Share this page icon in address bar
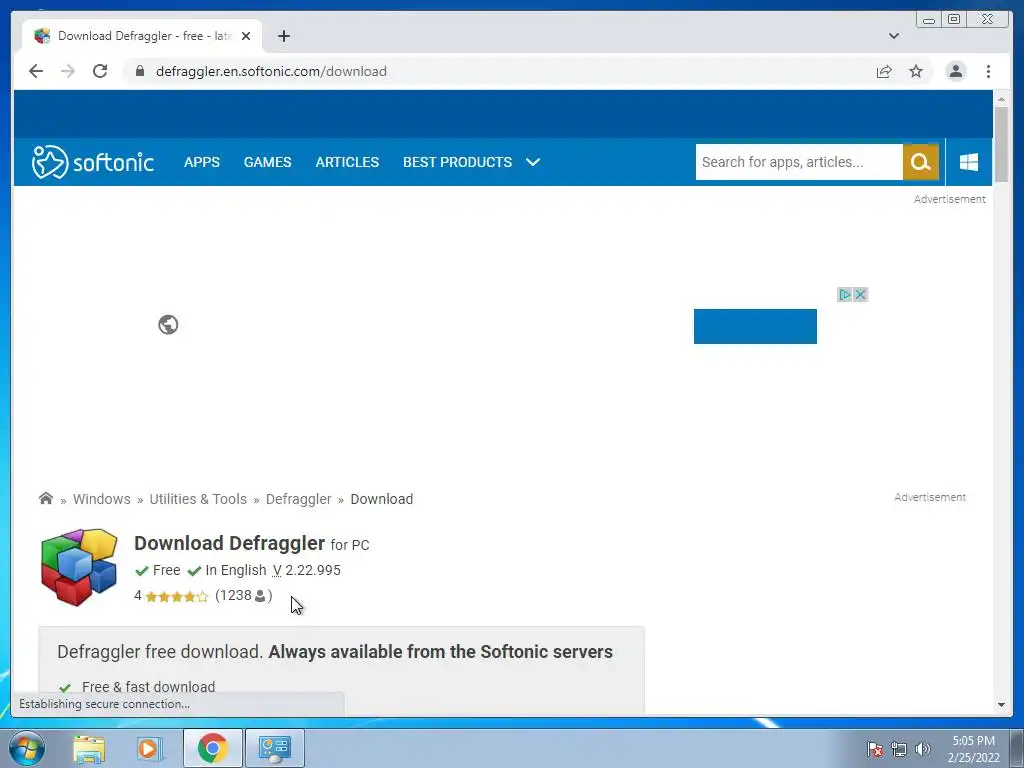 click(884, 71)
